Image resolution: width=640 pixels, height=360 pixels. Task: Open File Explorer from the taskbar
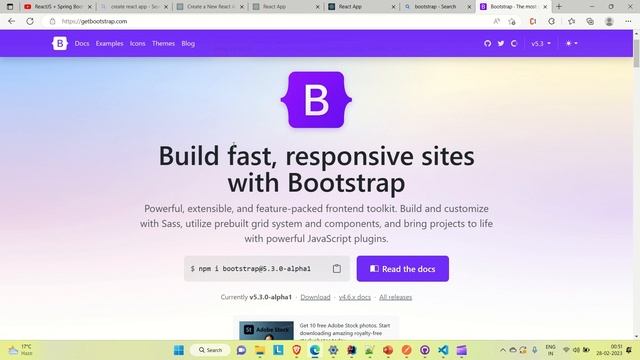coord(260,350)
